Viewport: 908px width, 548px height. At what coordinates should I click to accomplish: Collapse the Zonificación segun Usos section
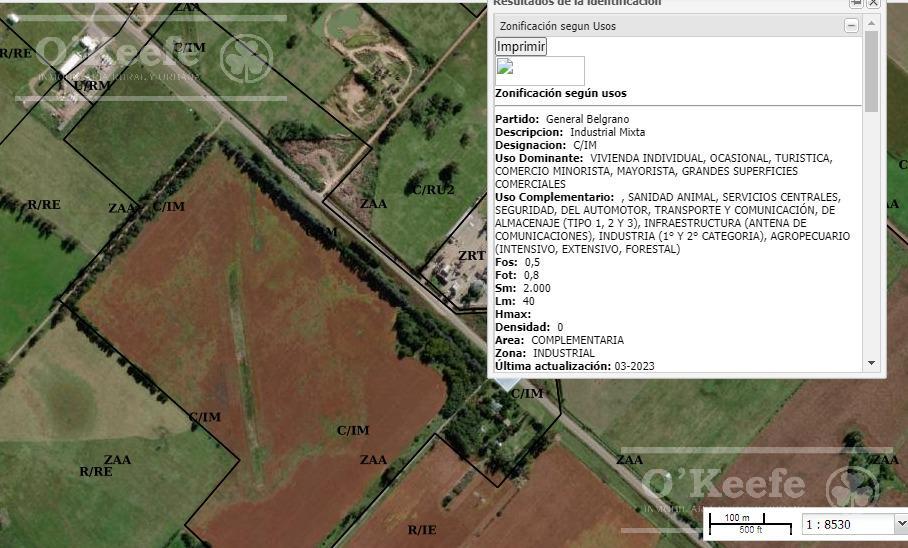click(x=851, y=25)
